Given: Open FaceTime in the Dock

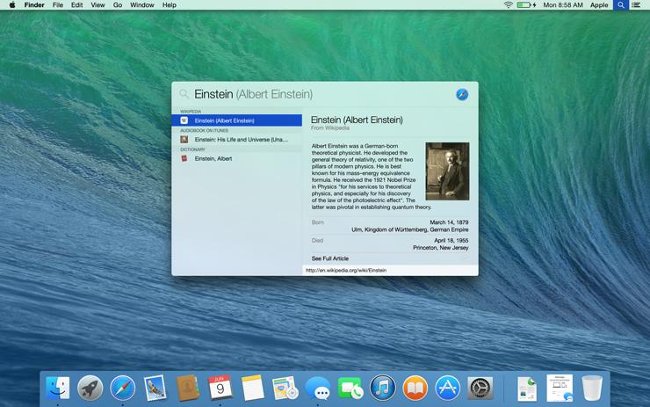Looking at the screenshot, I should click(350, 388).
